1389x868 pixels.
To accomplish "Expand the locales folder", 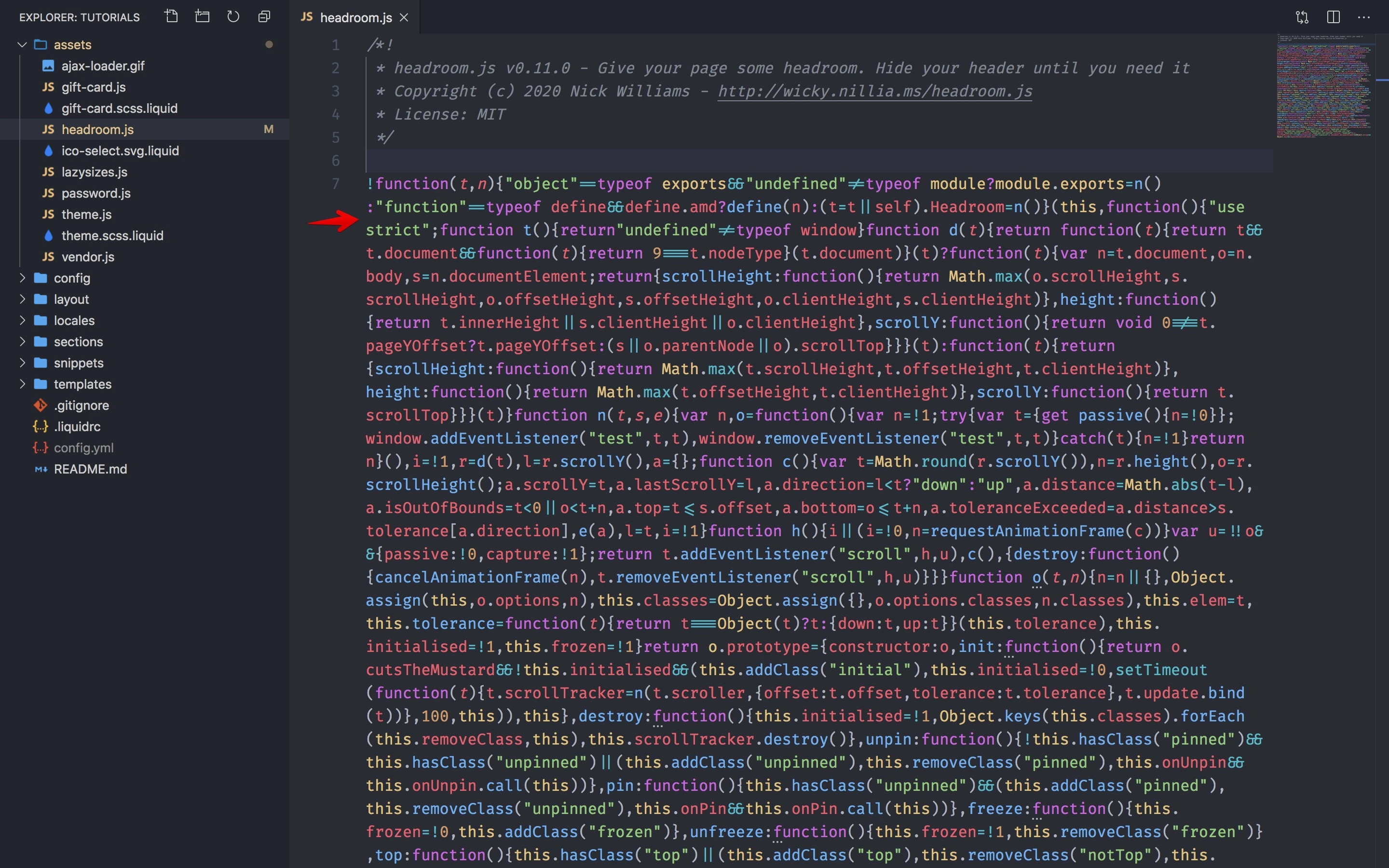I will (22, 320).
